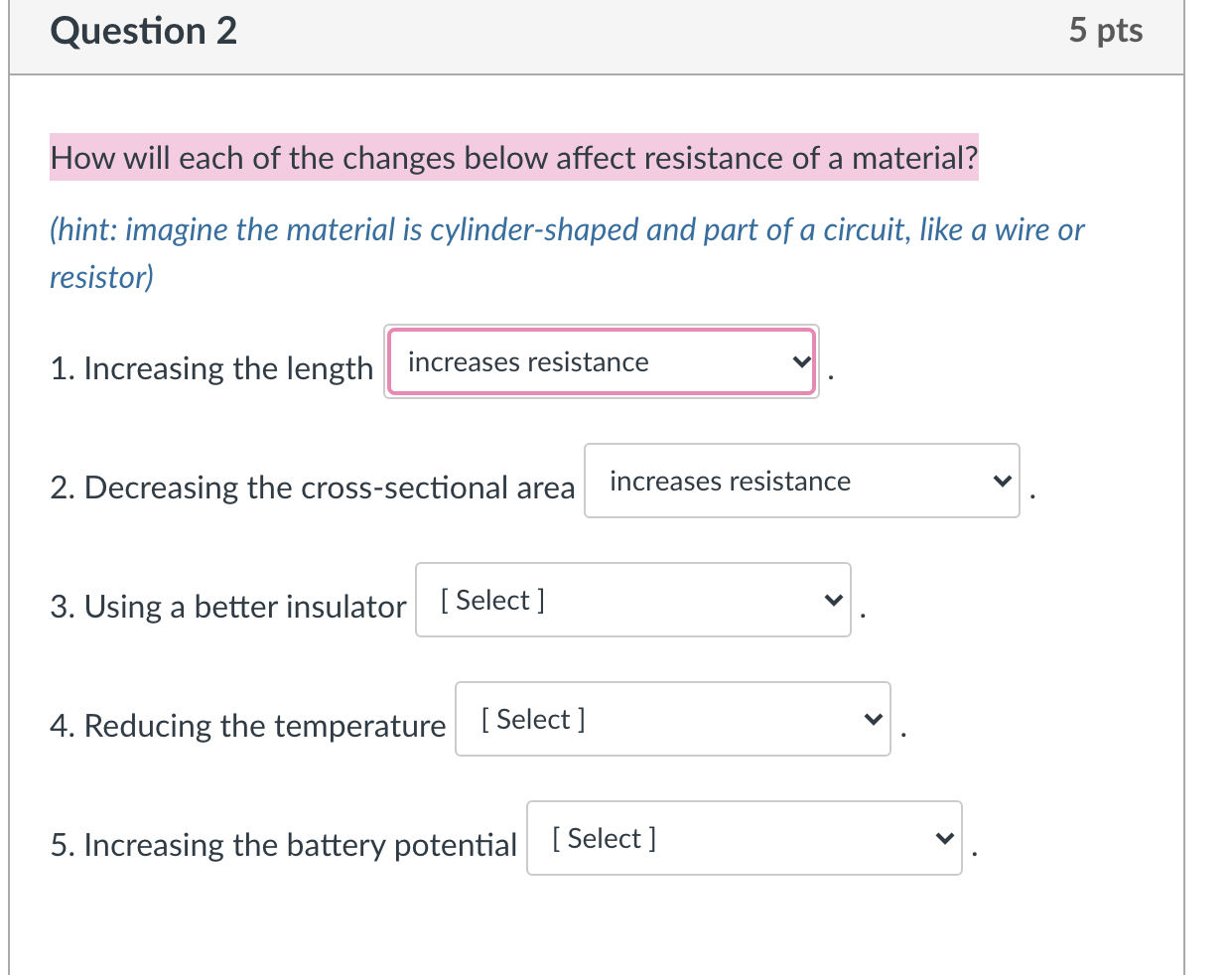Click the "3. Using a better insulator" label

227,607
